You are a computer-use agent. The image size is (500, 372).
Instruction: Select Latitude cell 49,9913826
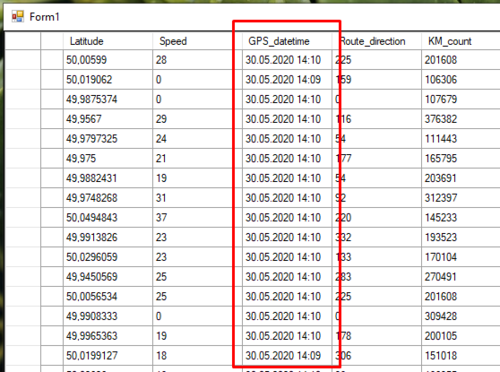(x=108, y=237)
